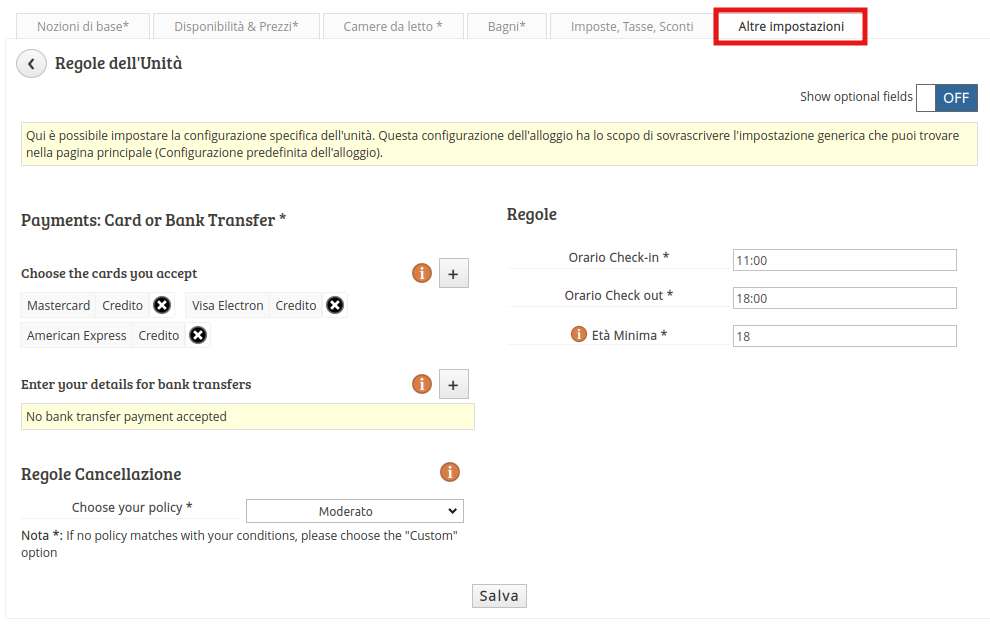Open the Camere da letto tab
The height and width of the screenshot is (625, 990).
[393, 27]
